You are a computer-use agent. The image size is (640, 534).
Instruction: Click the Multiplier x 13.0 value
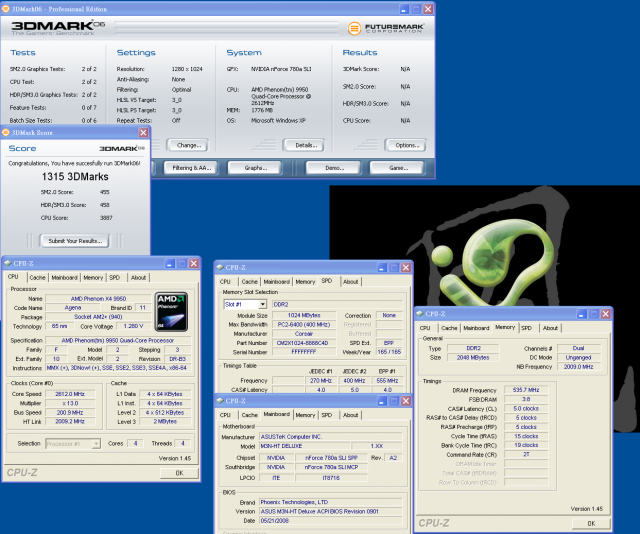(x=70, y=403)
